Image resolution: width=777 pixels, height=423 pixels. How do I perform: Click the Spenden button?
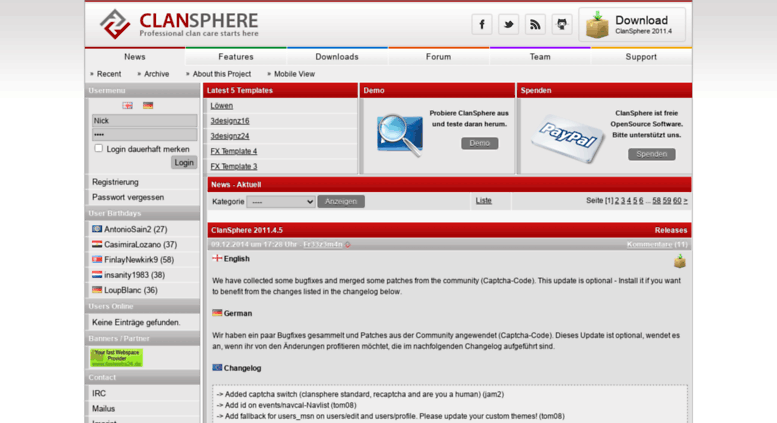[x=652, y=154]
